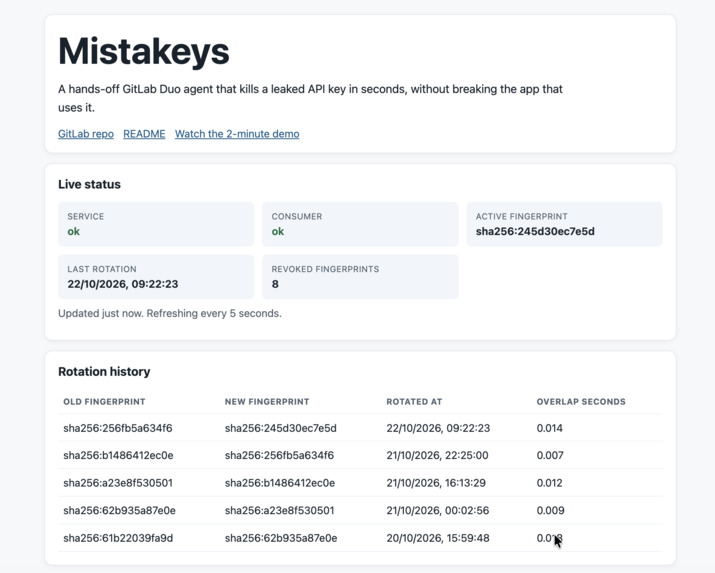Select active fingerprint sha256:245d30ec7e5d in Live status
This screenshot has width=715, height=573.
coord(535,232)
